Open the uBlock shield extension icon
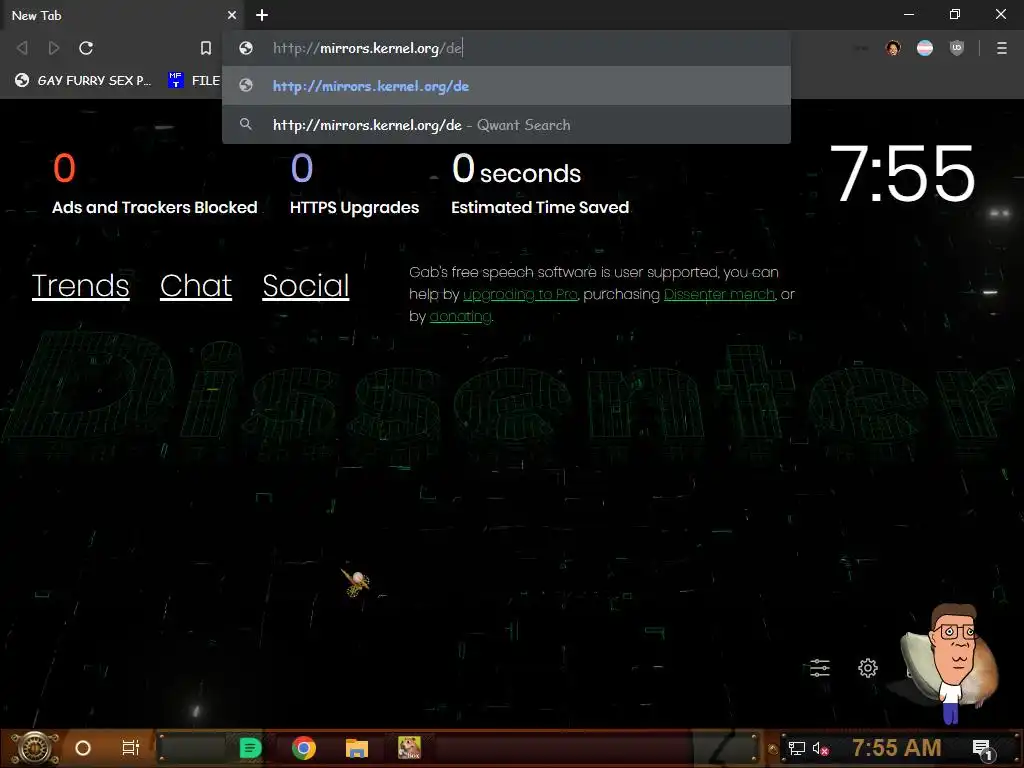1024x768 pixels. tap(957, 48)
